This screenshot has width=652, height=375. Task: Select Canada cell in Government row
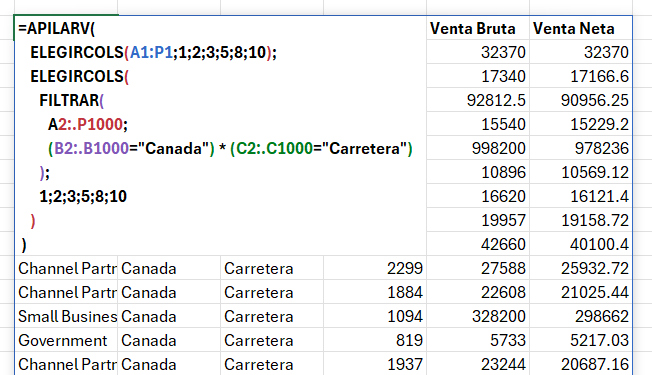(x=169, y=340)
